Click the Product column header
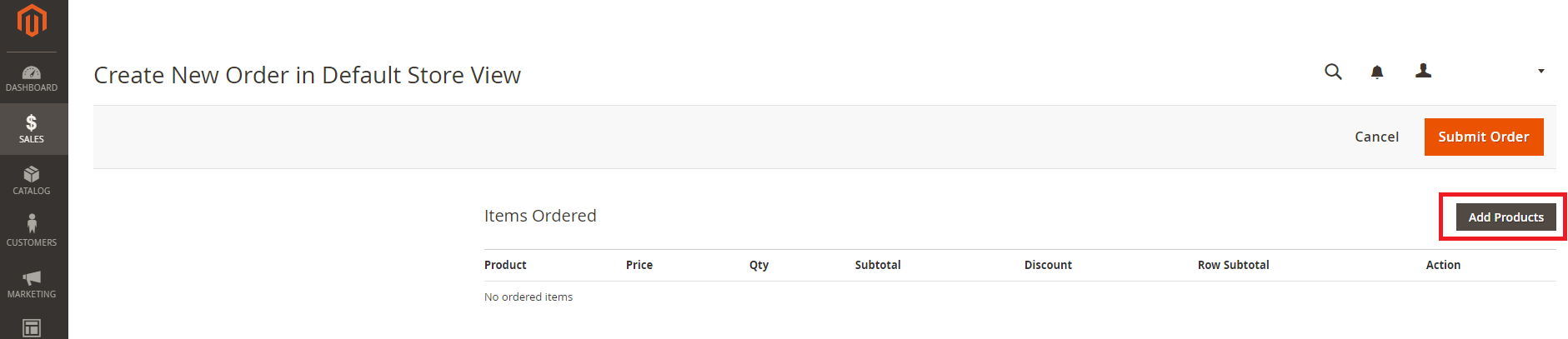 (505, 265)
